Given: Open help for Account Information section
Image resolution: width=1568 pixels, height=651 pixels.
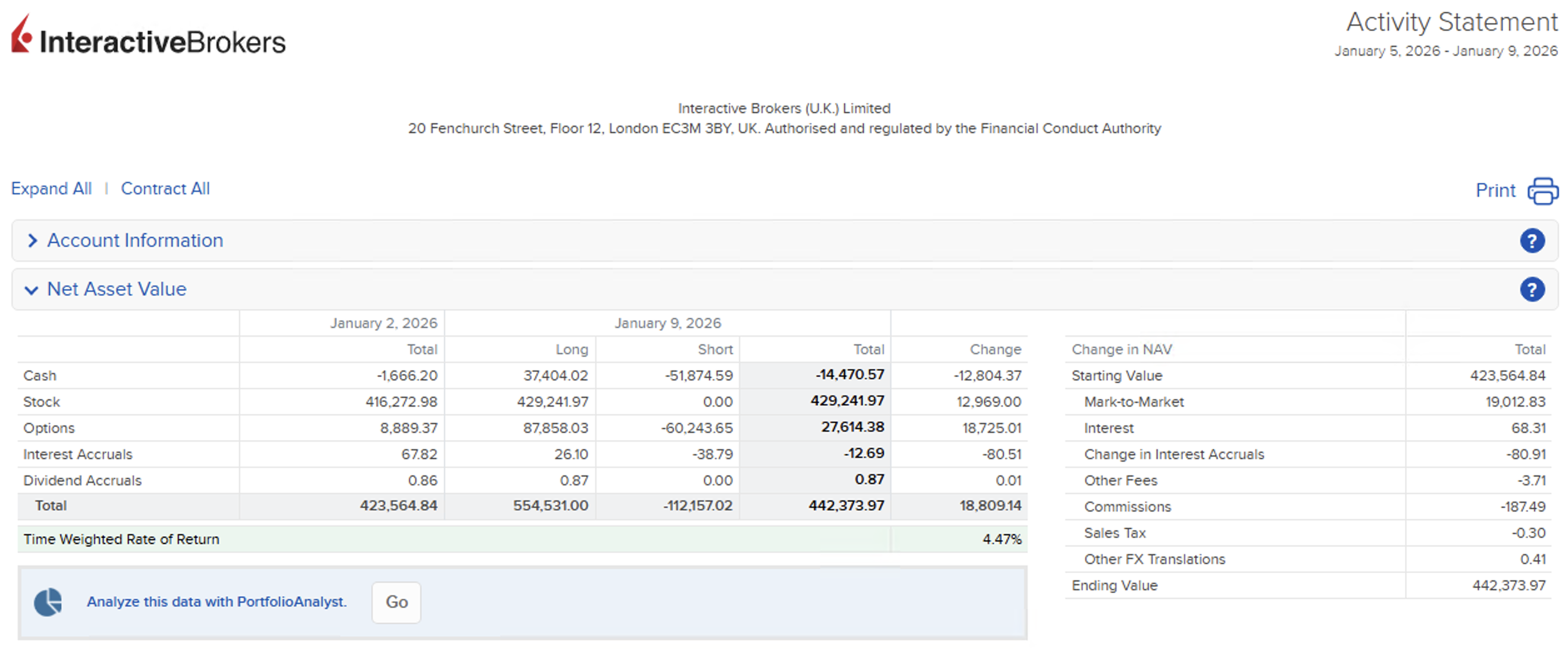Looking at the screenshot, I should [x=1532, y=241].
